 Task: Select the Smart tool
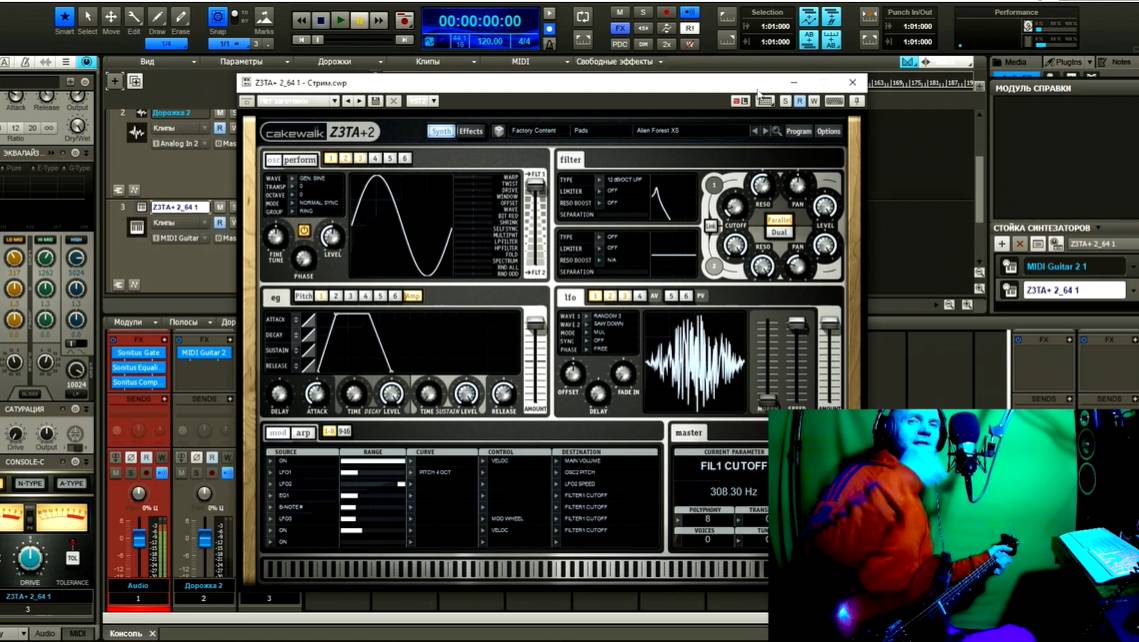click(65, 16)
